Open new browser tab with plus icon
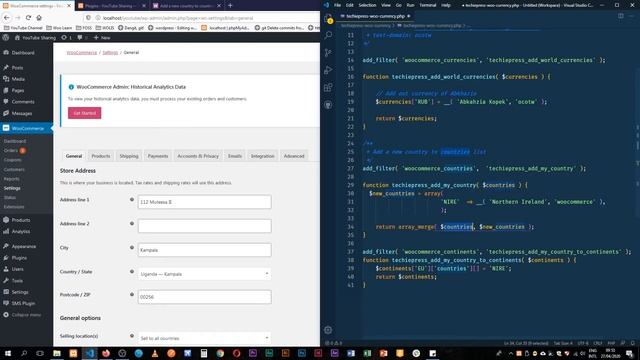The height and width of the screenshot is (360, 640). (230, 5)
